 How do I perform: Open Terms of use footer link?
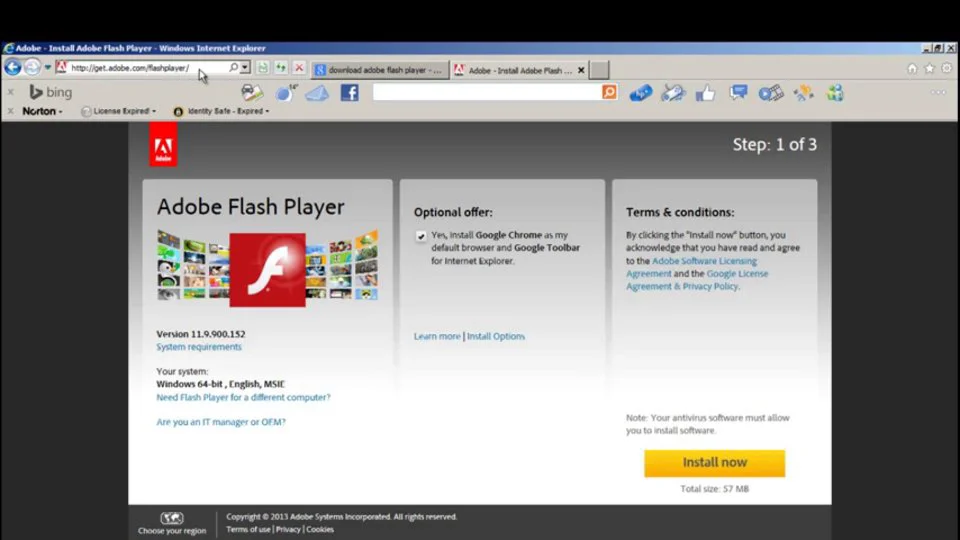pos(248,529)
